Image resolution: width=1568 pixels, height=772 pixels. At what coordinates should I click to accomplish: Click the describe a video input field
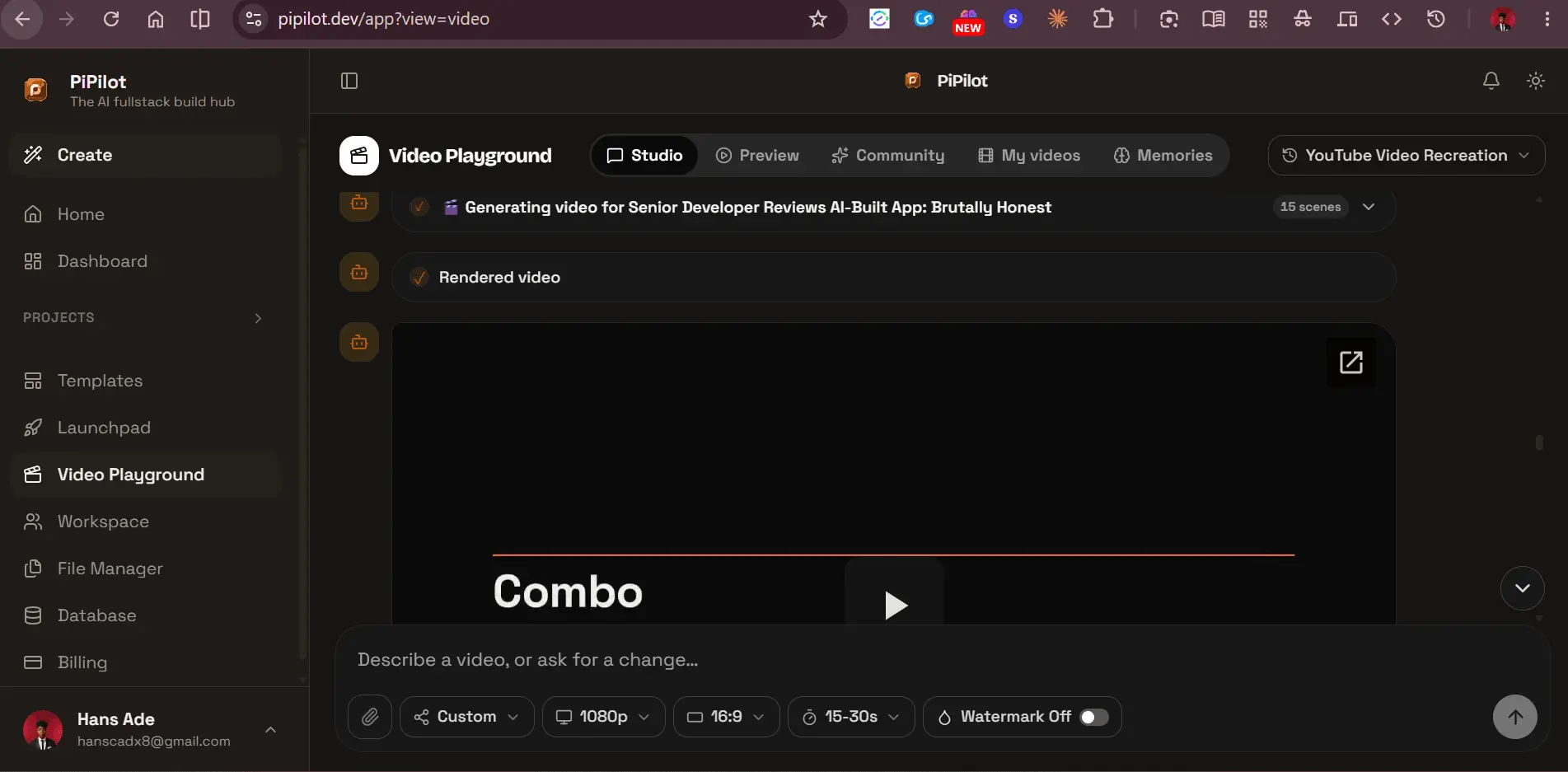point(942,660)
